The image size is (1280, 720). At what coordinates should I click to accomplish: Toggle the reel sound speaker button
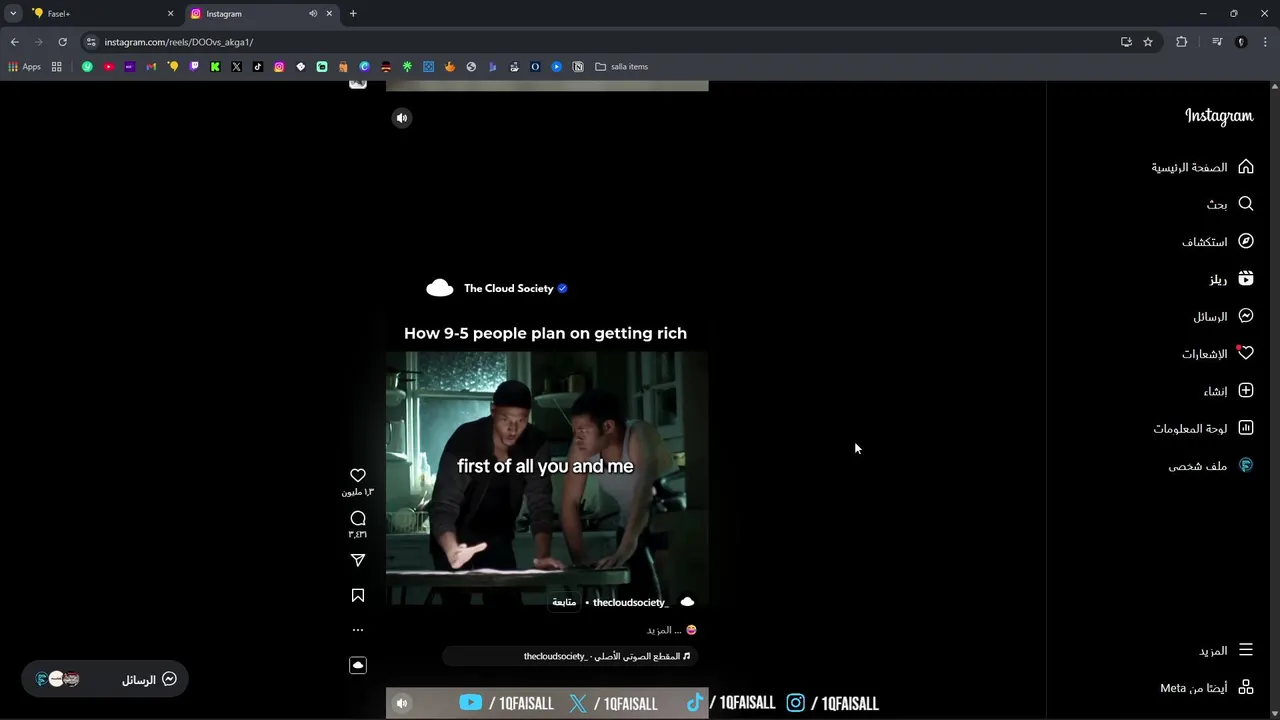coord(402,118)
